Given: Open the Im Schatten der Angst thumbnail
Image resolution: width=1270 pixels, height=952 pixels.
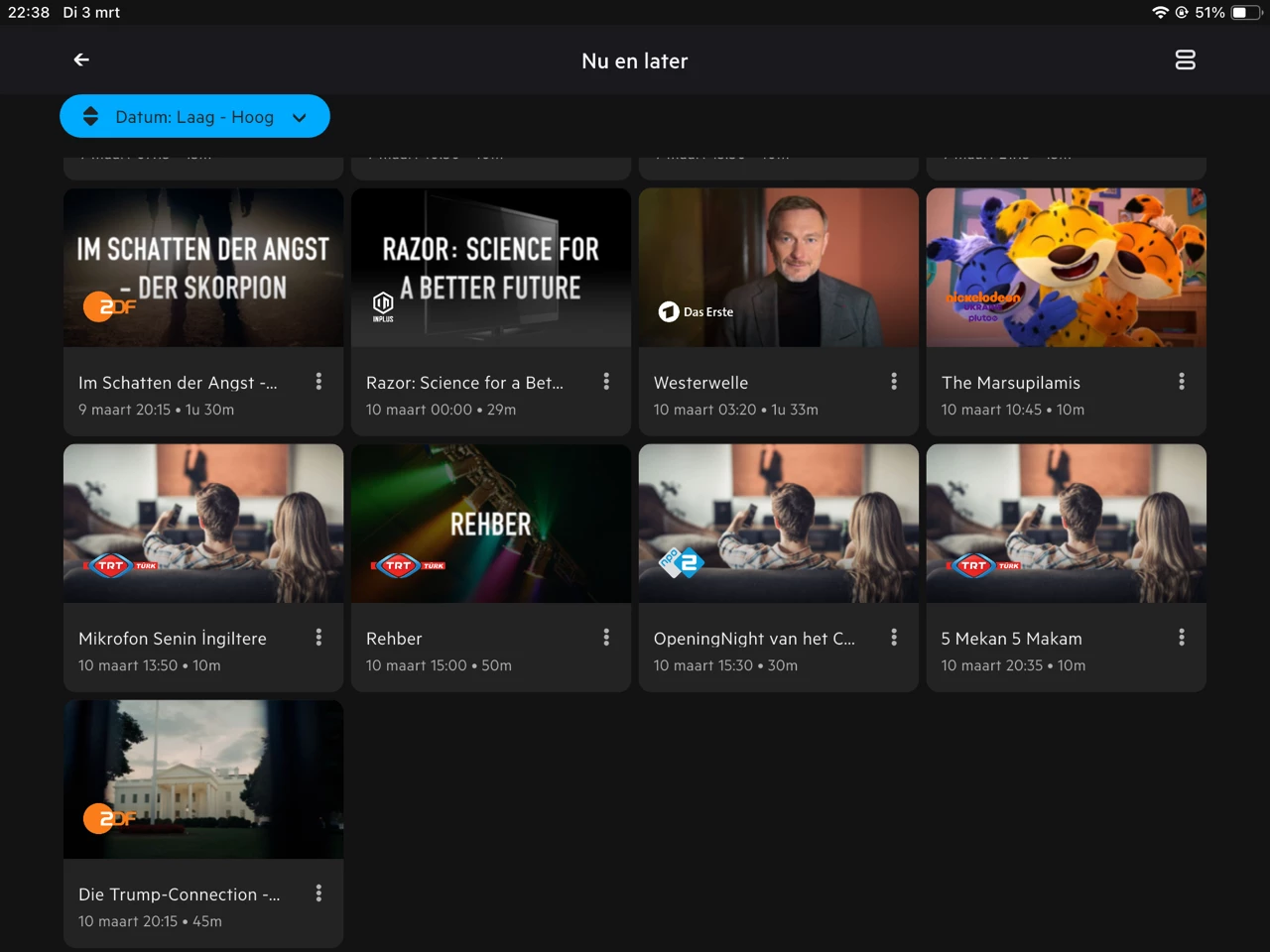Looking at the screenshot, I should coord(203,268).
